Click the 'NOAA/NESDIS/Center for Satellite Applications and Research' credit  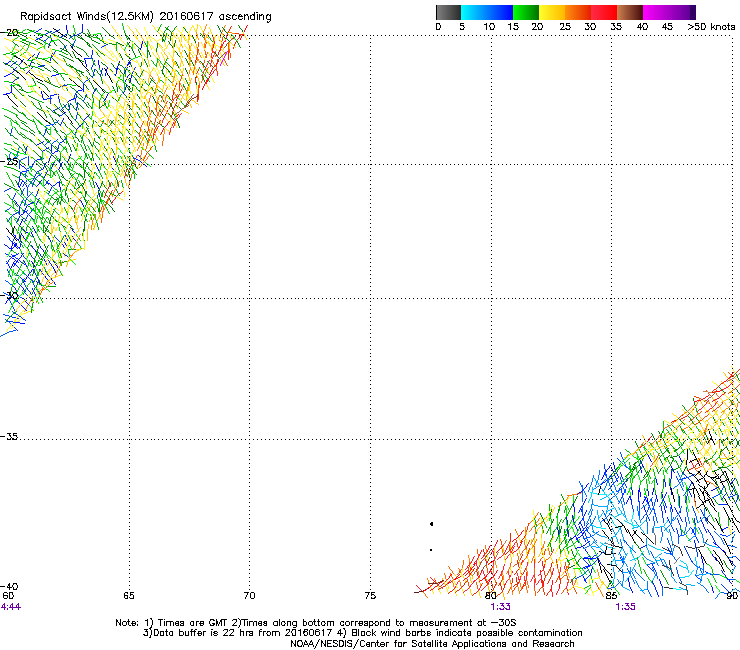point(432,644)
